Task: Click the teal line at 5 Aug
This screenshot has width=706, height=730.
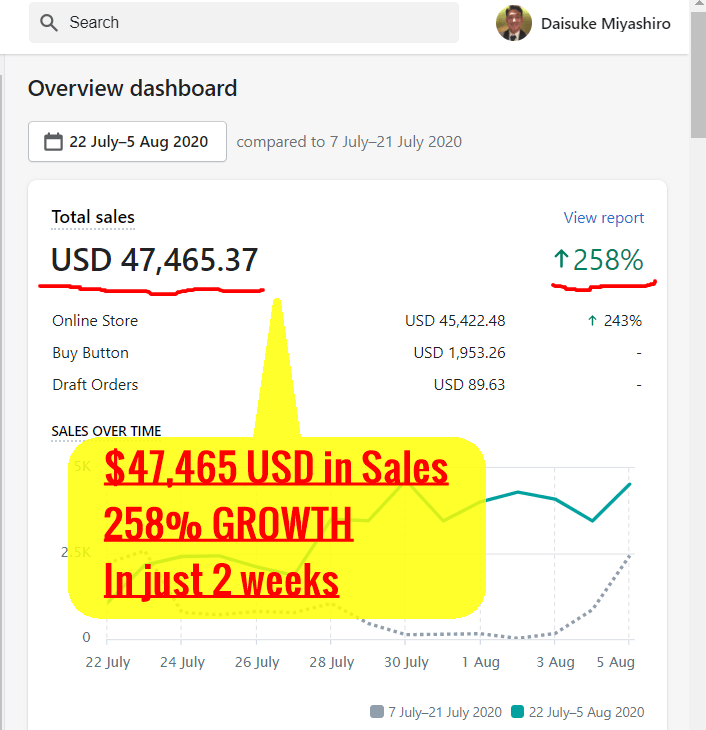Action: (x=629, y=484)
